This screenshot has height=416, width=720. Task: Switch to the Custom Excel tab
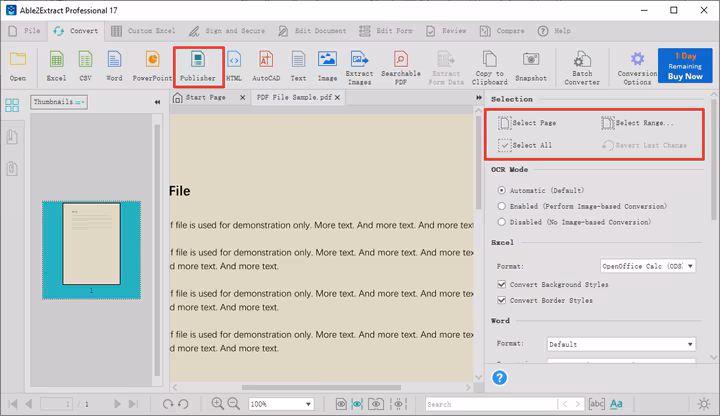tap(143, 31)
